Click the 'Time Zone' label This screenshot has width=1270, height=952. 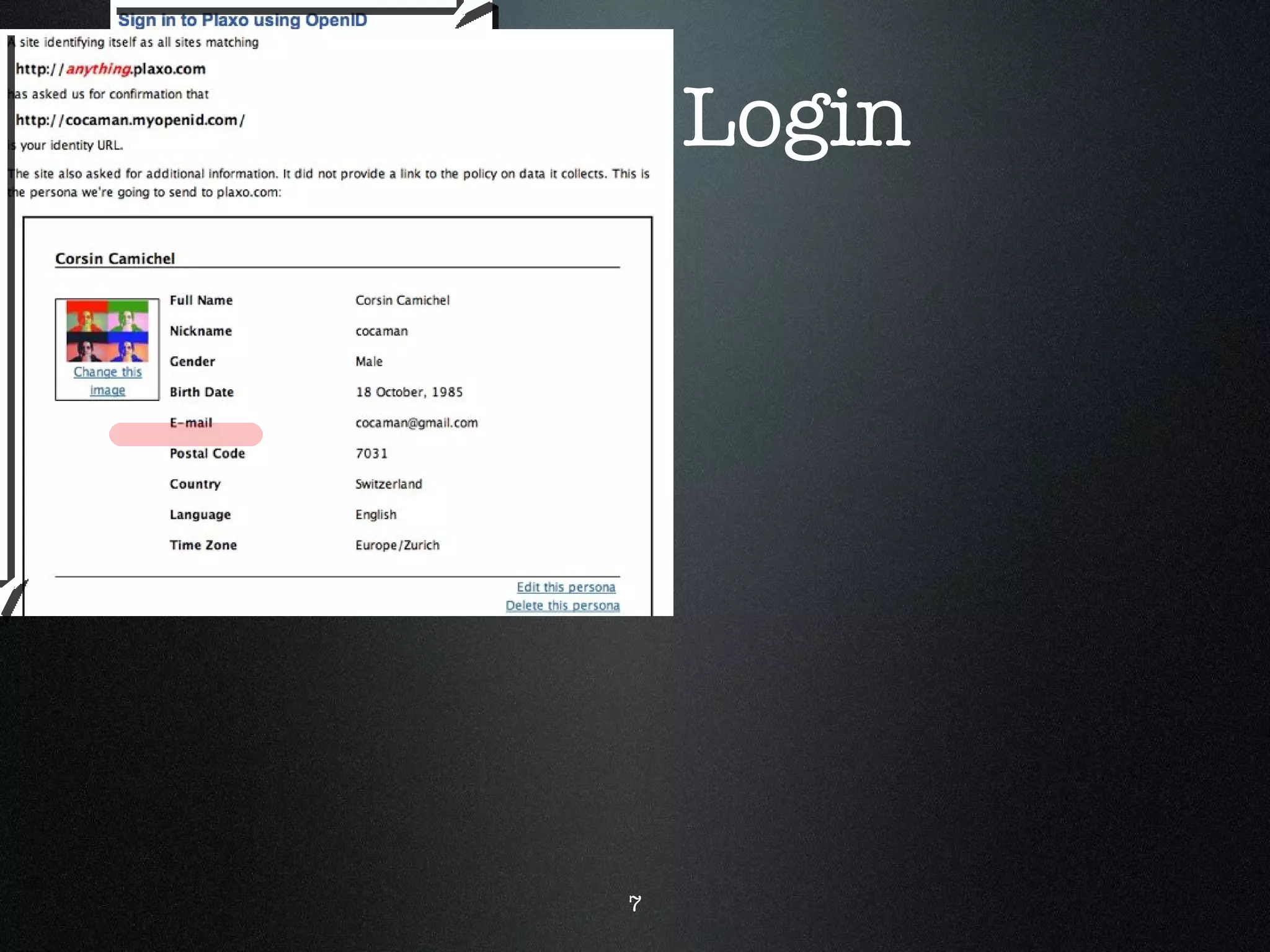203,545
